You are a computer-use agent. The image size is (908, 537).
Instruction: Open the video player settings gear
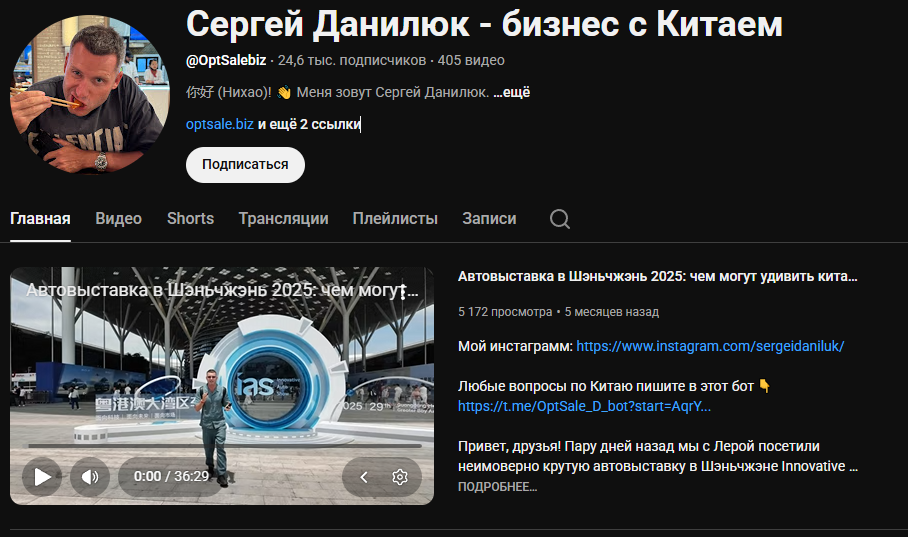pos(400,477)
